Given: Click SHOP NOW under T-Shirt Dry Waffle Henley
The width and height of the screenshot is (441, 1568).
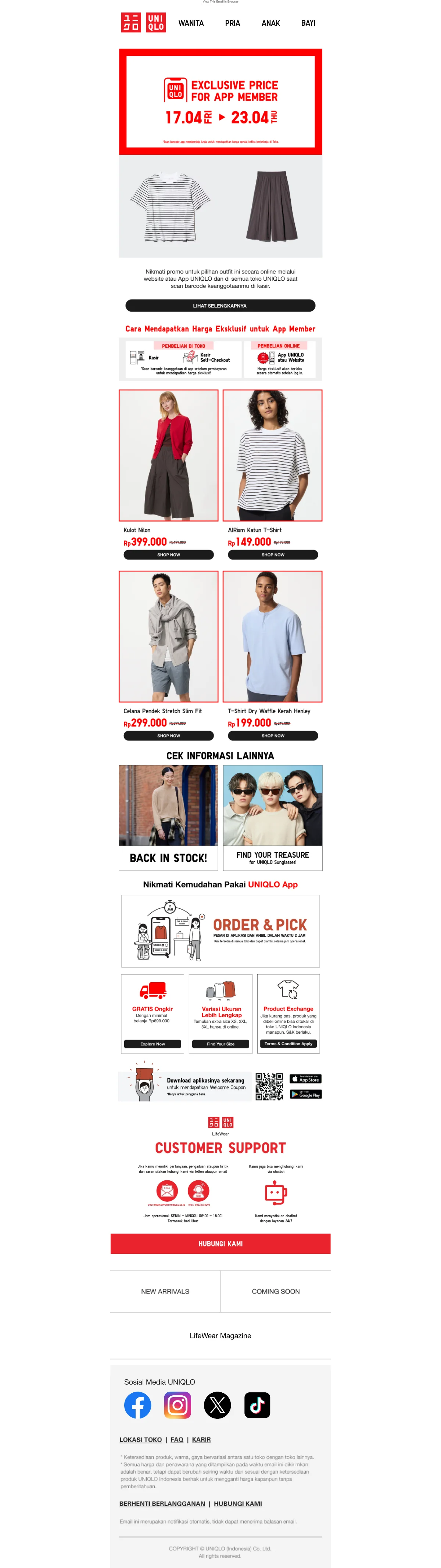Looking at the screenshot, I should 273,735.
